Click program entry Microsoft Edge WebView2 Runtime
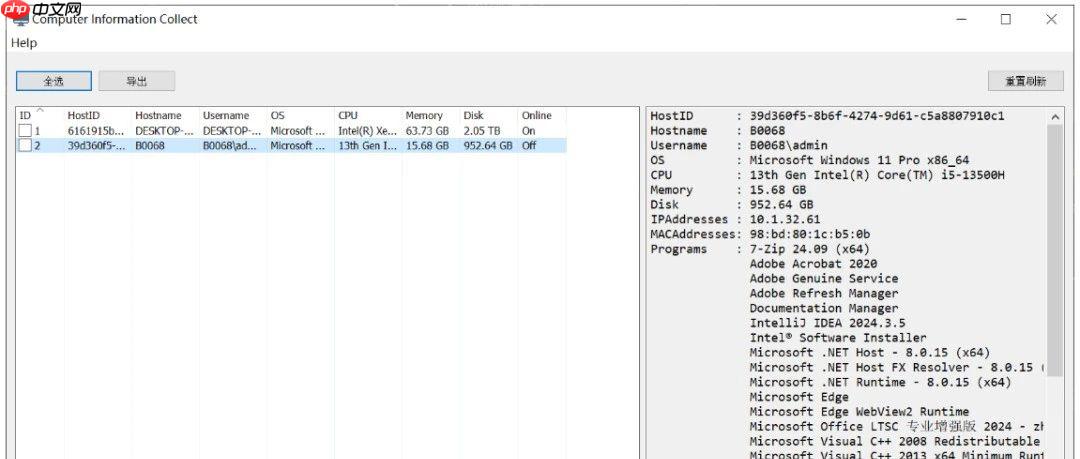 (860, 411)
